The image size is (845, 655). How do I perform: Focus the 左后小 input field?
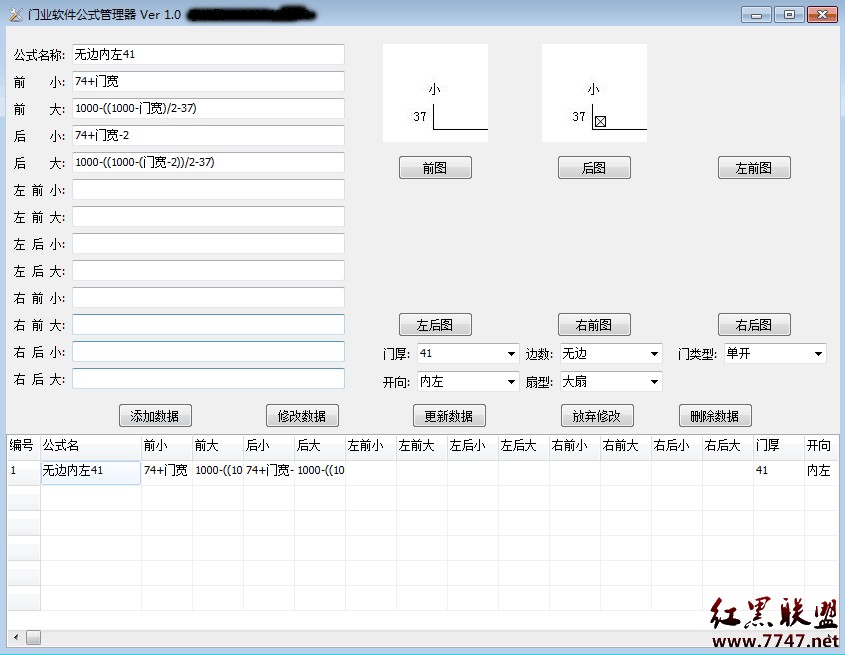point(209,244)
